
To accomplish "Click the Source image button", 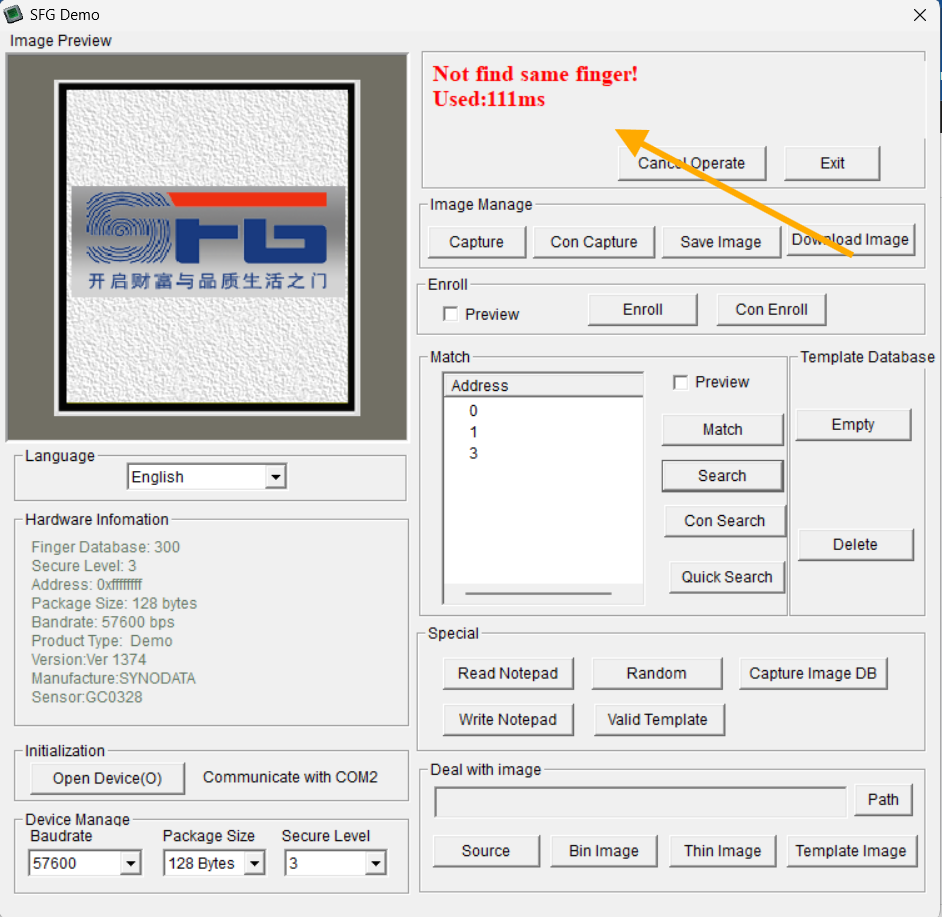I will click(486, 851).
